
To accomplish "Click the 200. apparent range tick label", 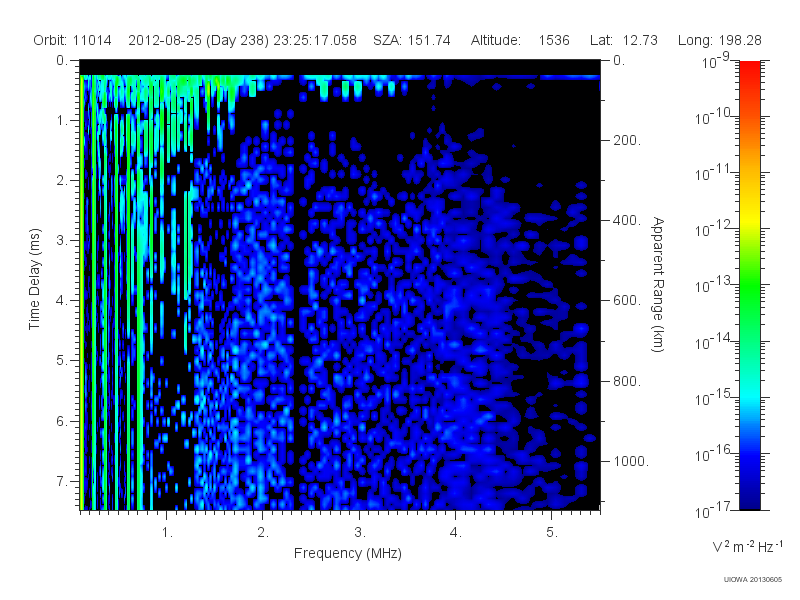I will [x=627, y=140].
